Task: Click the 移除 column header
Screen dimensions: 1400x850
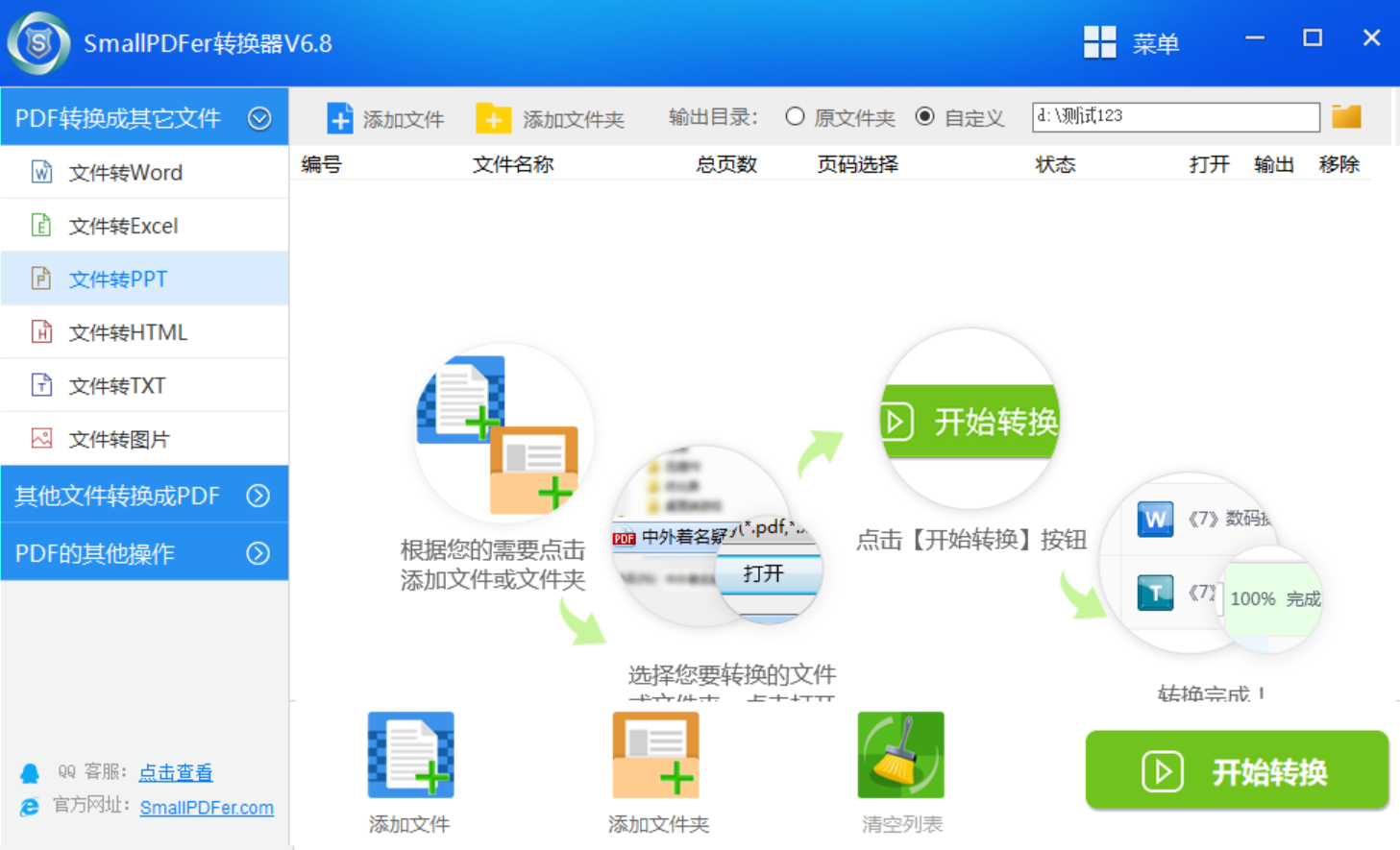Action: [1339, 164]
